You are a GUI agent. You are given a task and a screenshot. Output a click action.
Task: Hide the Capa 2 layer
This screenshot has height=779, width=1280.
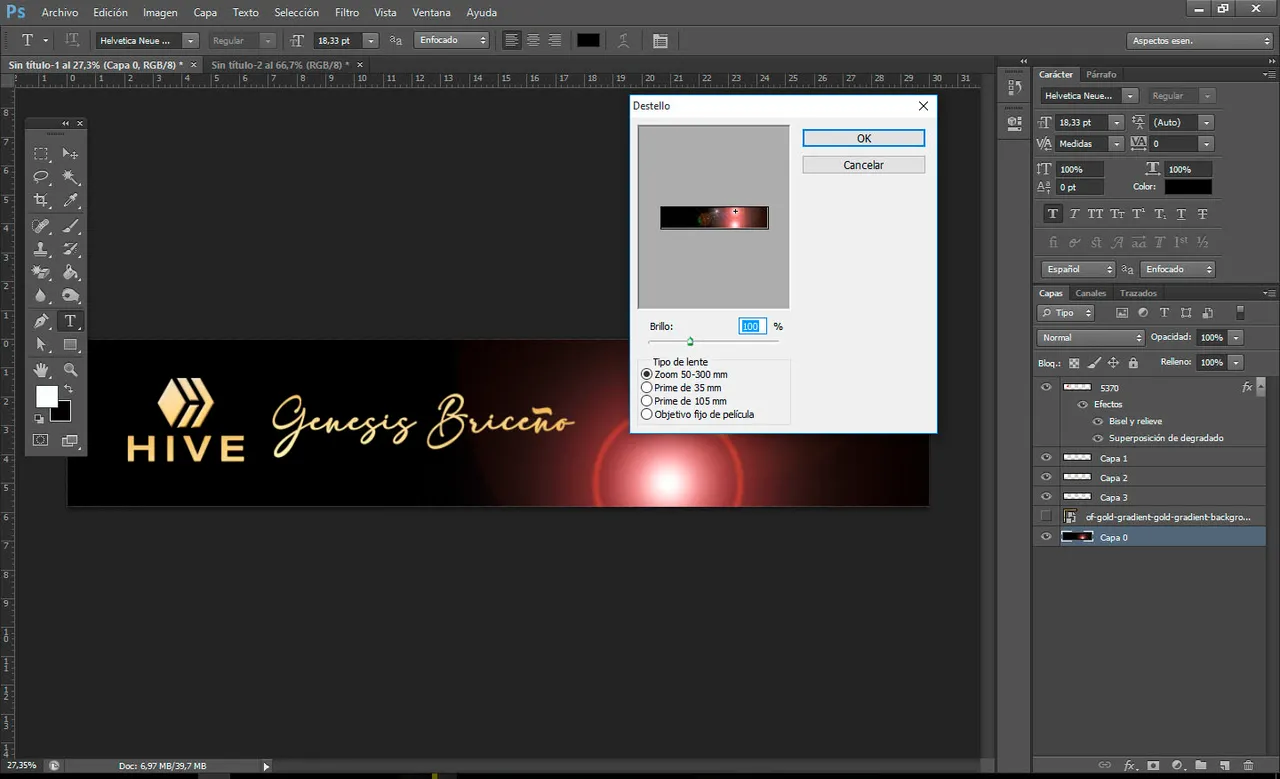[1046, 477]
